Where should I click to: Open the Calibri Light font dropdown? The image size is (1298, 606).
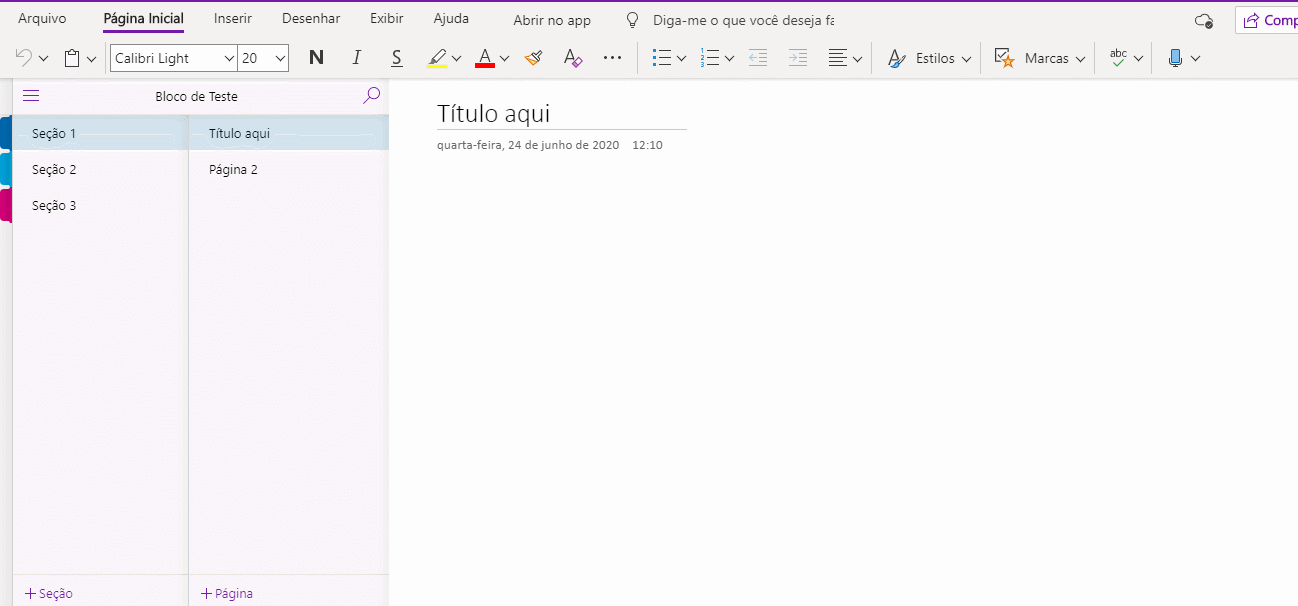tap(229, 59)
